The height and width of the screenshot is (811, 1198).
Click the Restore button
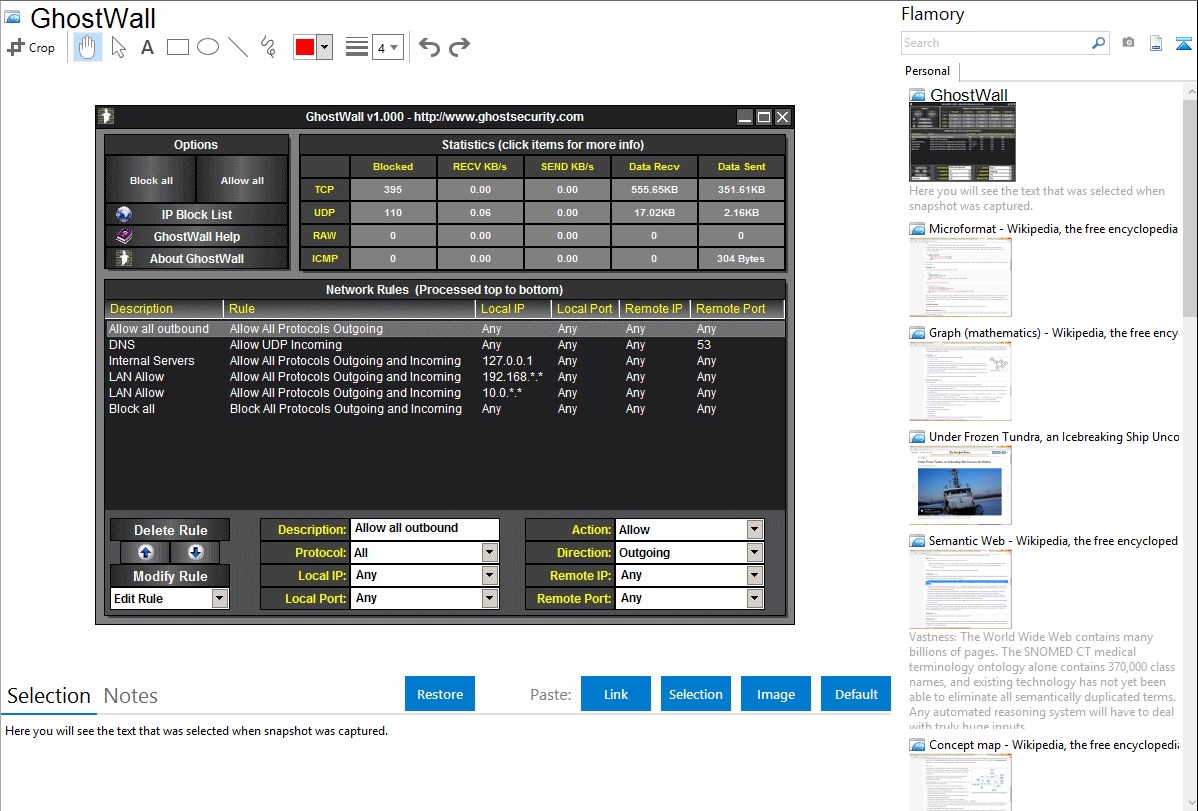coord(440,694)
